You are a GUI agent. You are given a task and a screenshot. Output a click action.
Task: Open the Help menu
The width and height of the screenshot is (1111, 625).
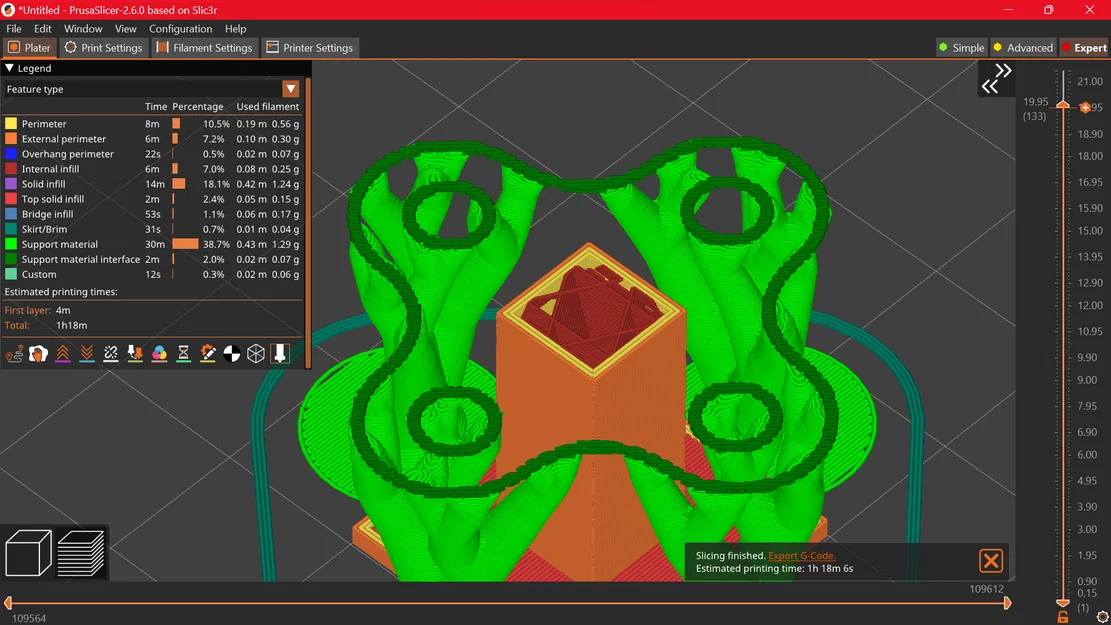235,29
